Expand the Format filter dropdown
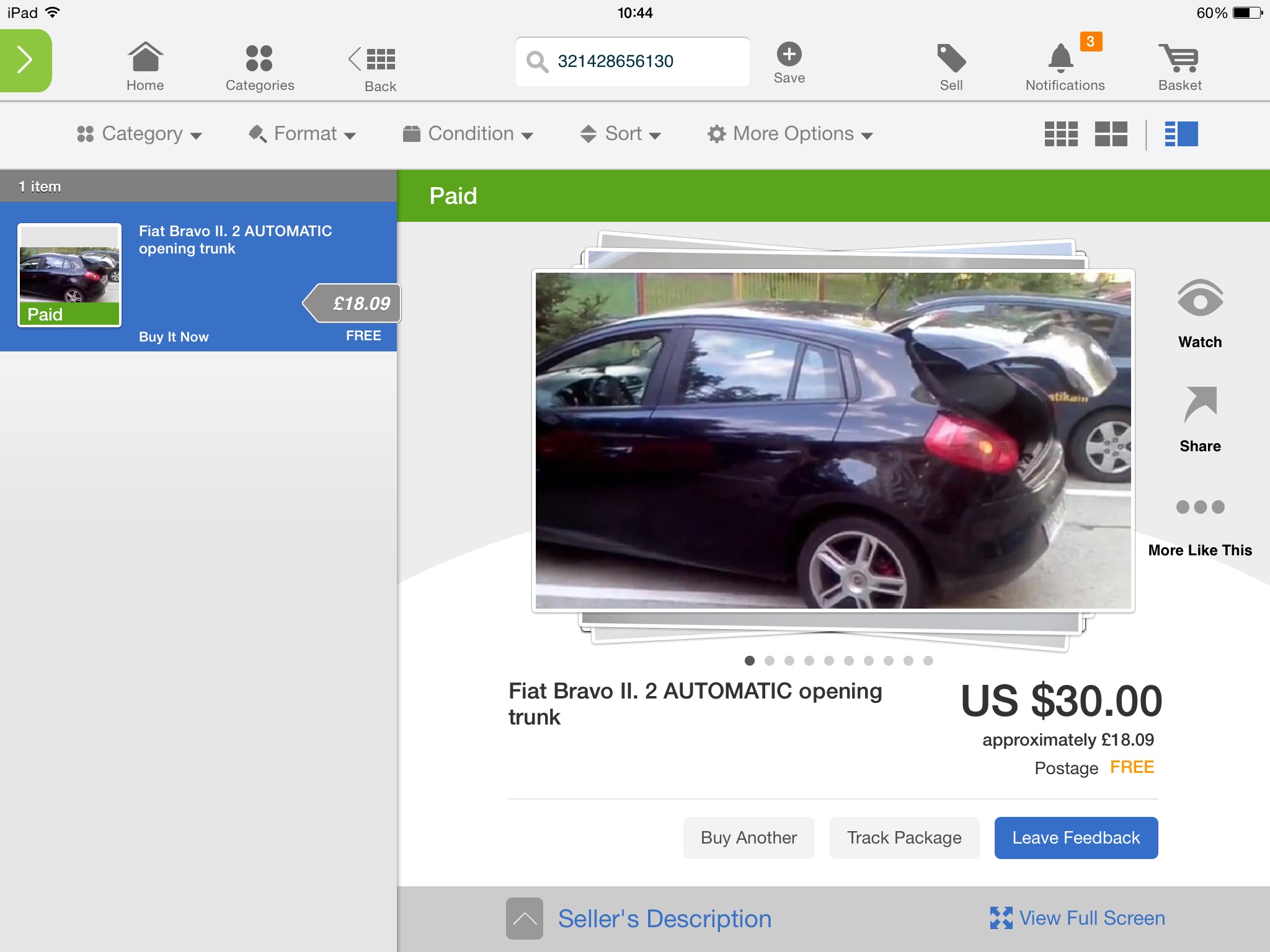1270x952 pixels. point(302,134)
